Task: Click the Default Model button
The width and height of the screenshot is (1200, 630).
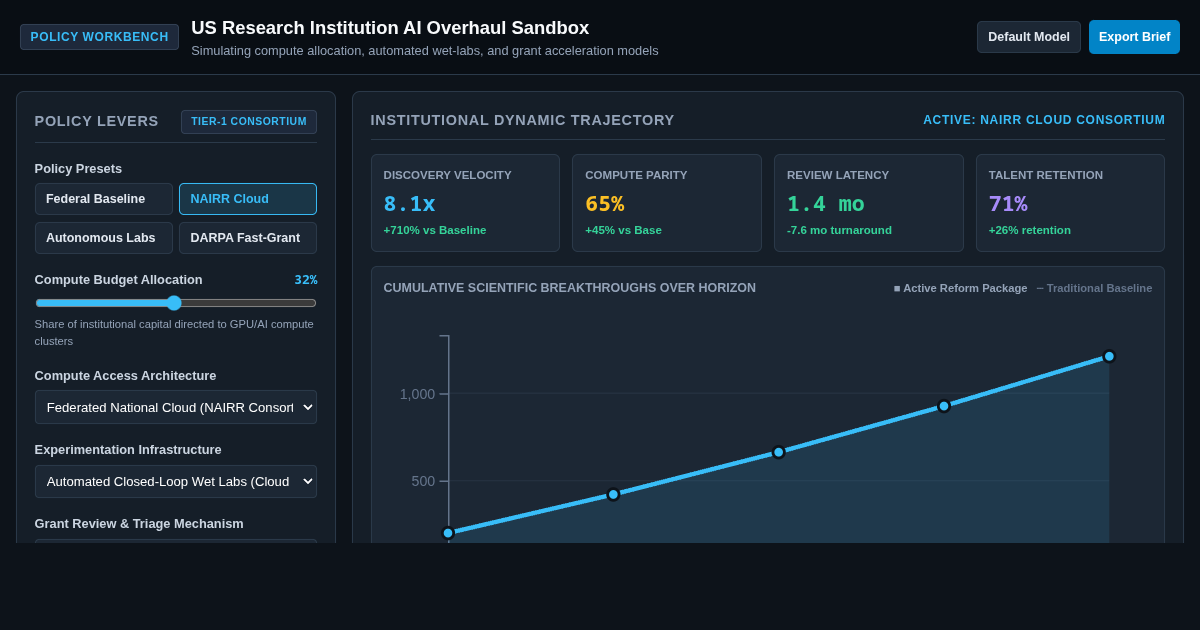Action: pos(1029,37)
